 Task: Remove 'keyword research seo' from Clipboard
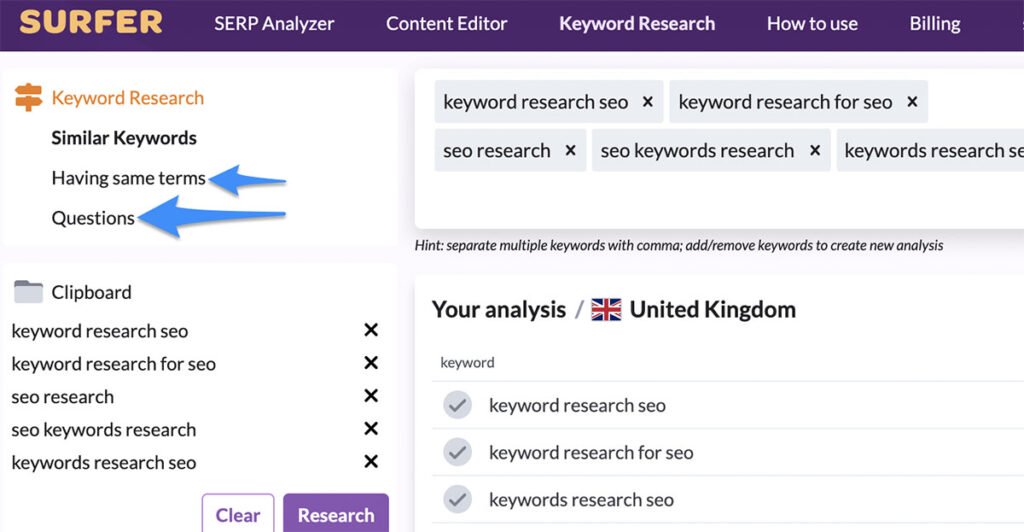[371, 330]
